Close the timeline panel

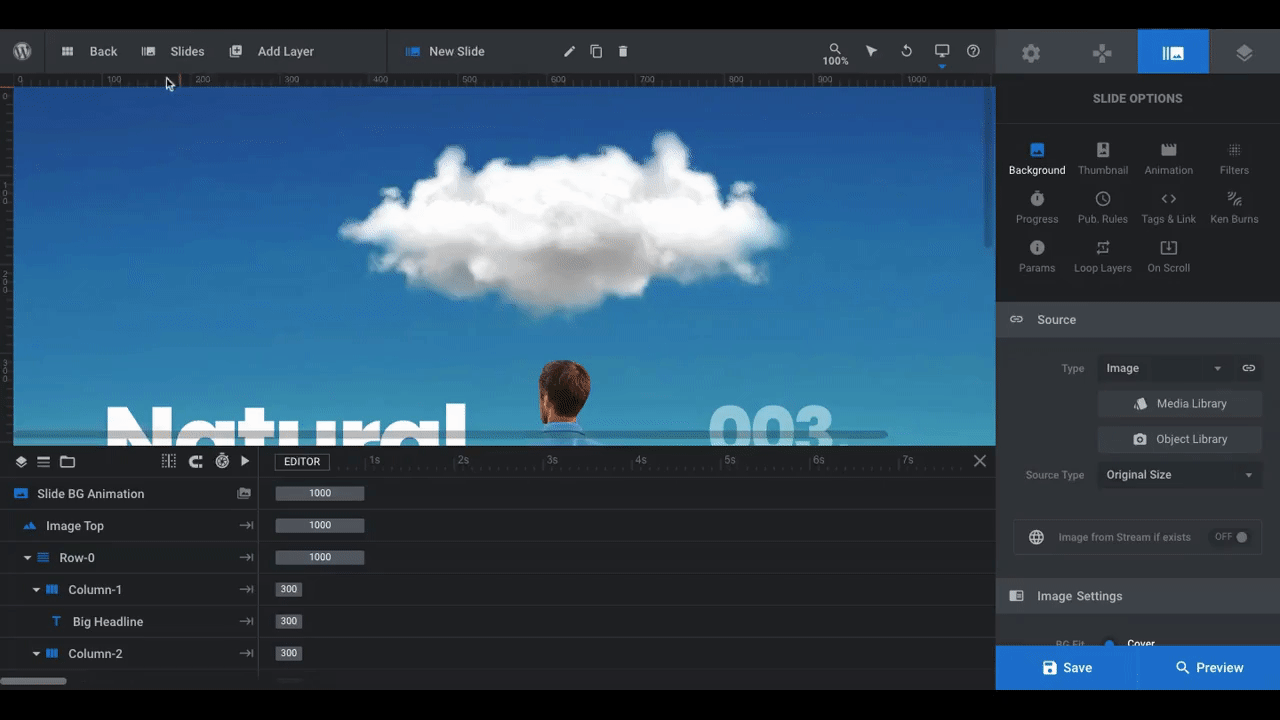tap(980, 461)
